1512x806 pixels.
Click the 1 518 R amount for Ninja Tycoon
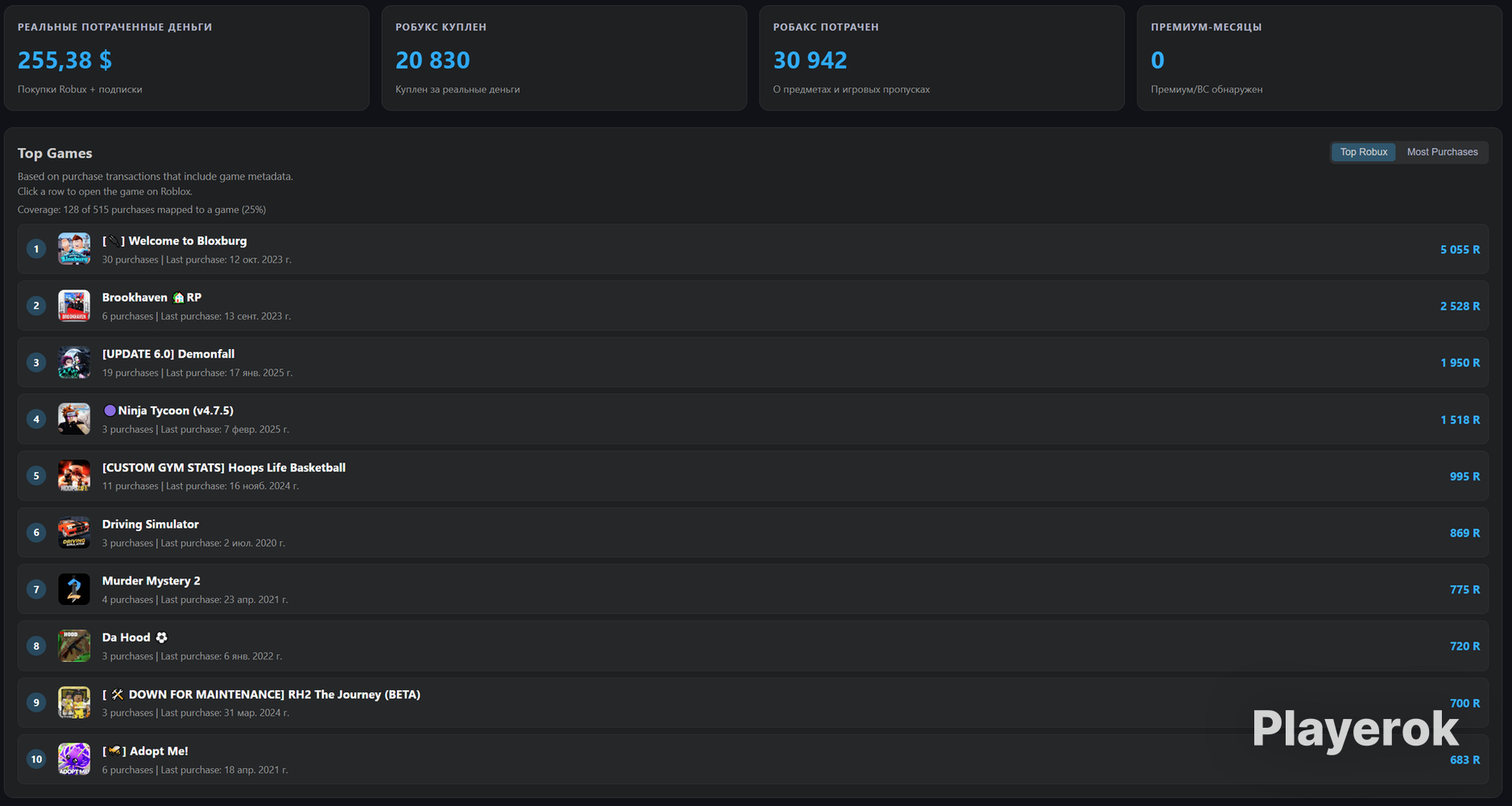click(x=1460, y=420)
